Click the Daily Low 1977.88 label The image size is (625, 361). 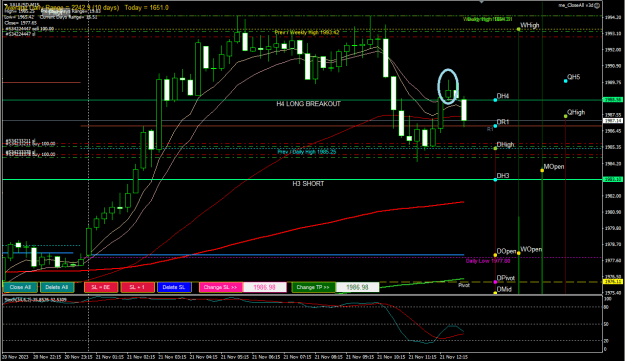[x=488, y=261]
